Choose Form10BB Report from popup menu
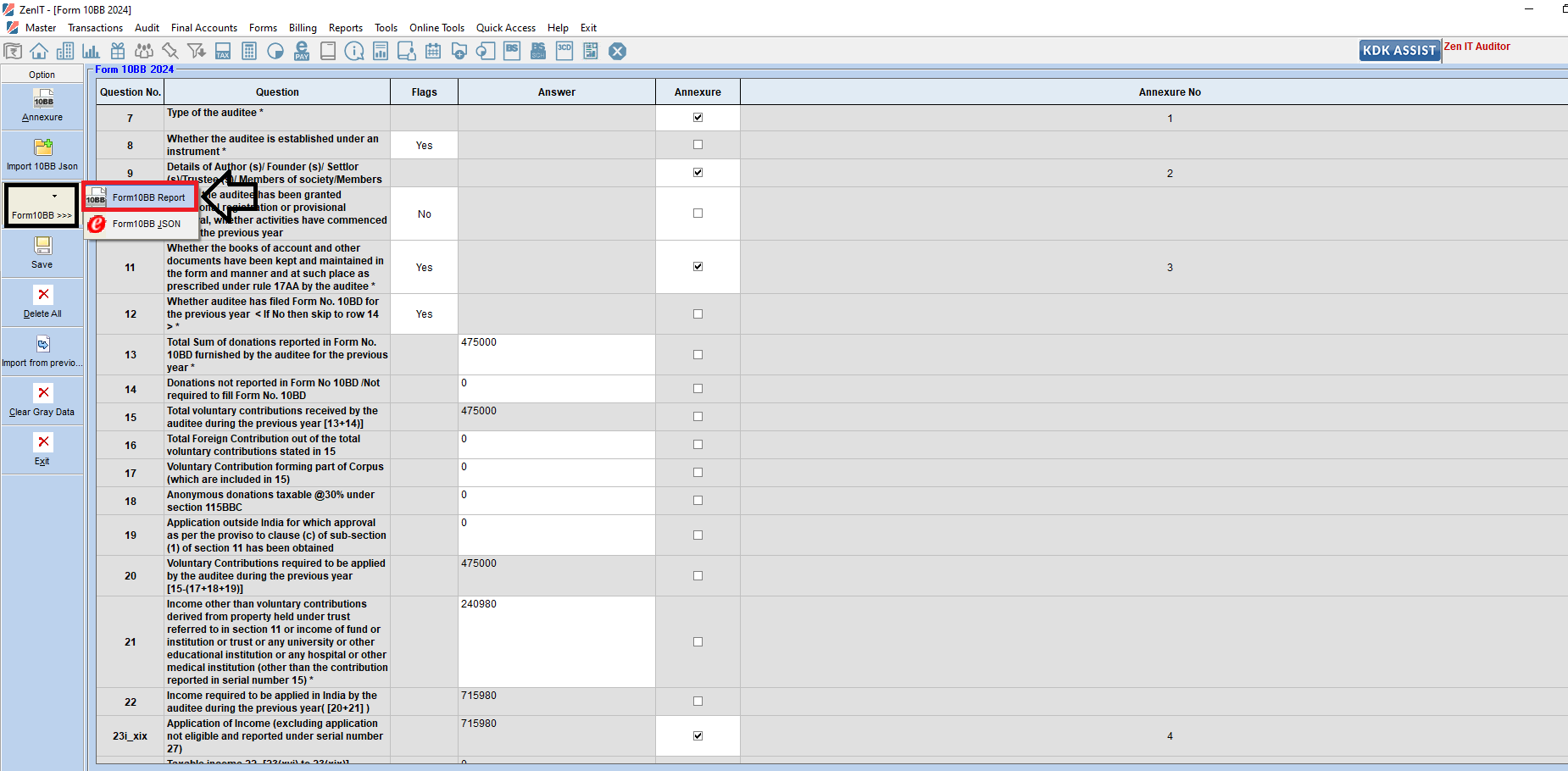 click(x=140, y=197)
